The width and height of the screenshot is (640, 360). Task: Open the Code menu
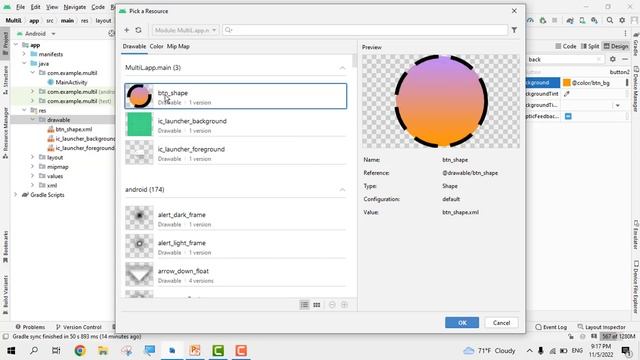[x=98, y=7]
